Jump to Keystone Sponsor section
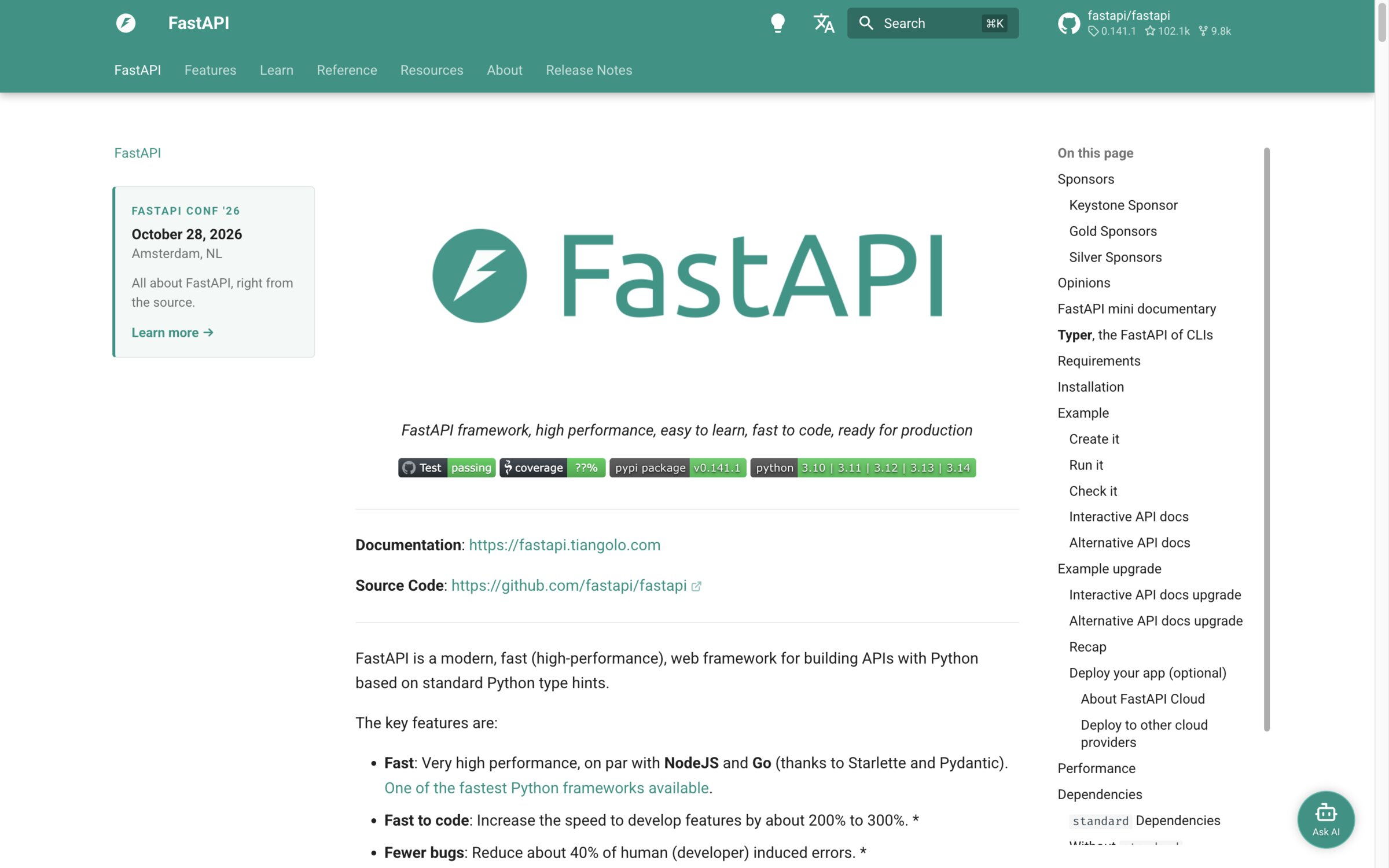1389x868 pixels. [1123, 205]
